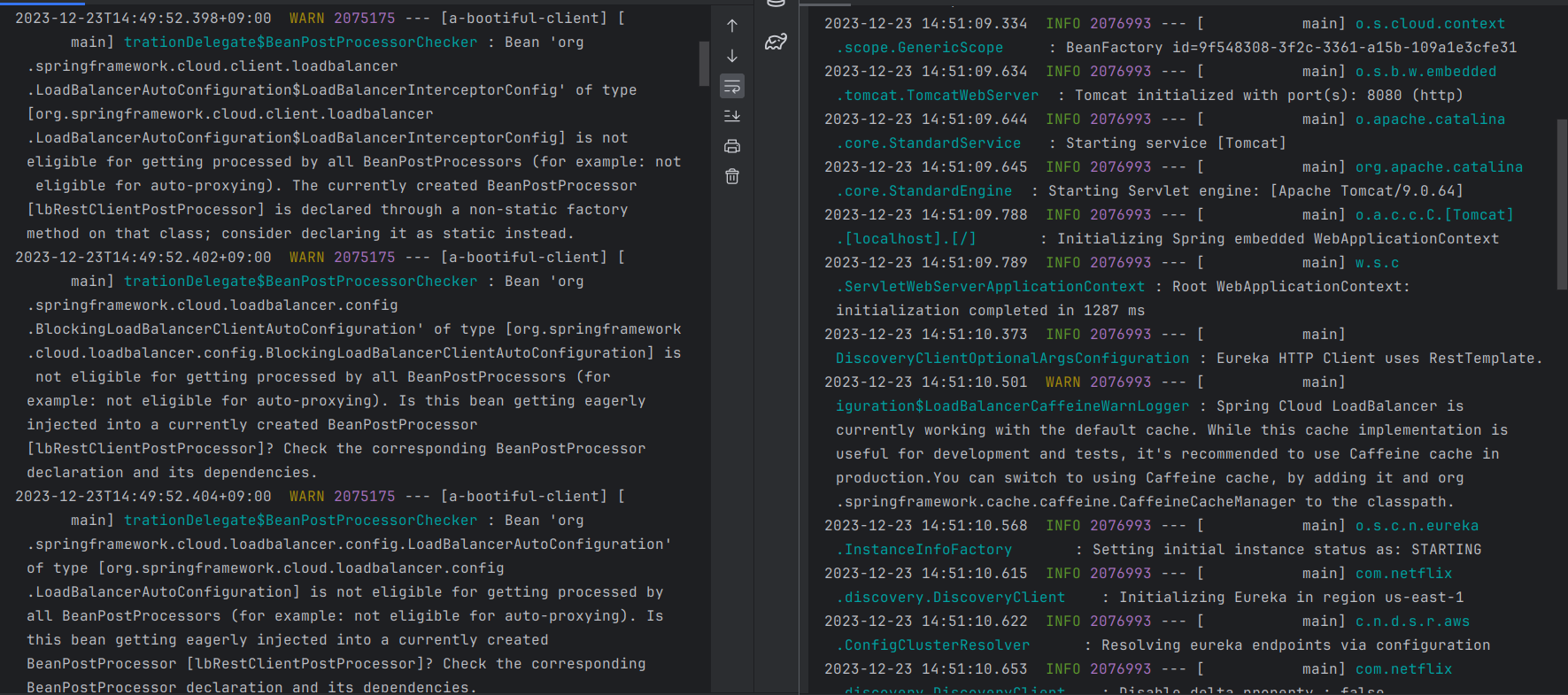Click the Up the Stack Trace arrow
1568x695 pixels.
[x=732, y=26]
